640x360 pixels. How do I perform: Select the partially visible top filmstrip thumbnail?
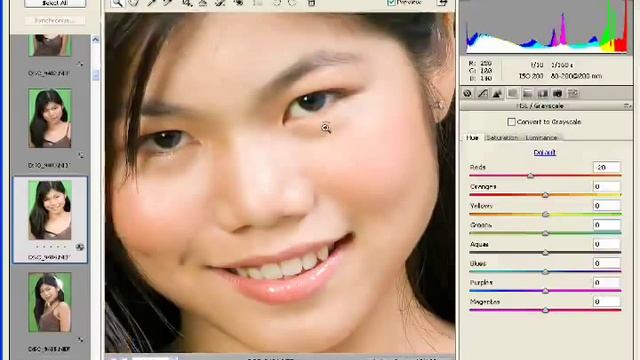pos(50,45)
